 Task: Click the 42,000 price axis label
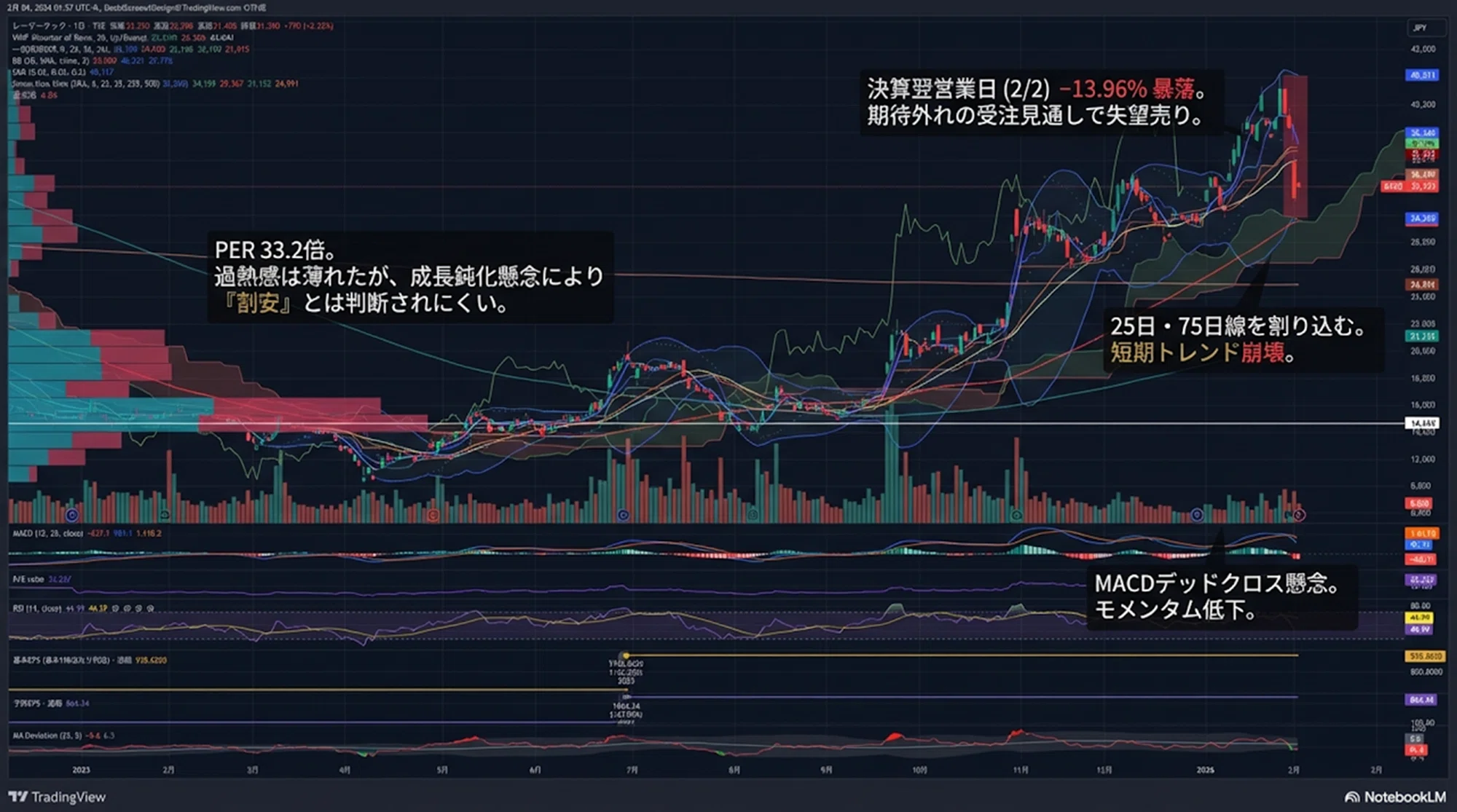coord(1423,49)
